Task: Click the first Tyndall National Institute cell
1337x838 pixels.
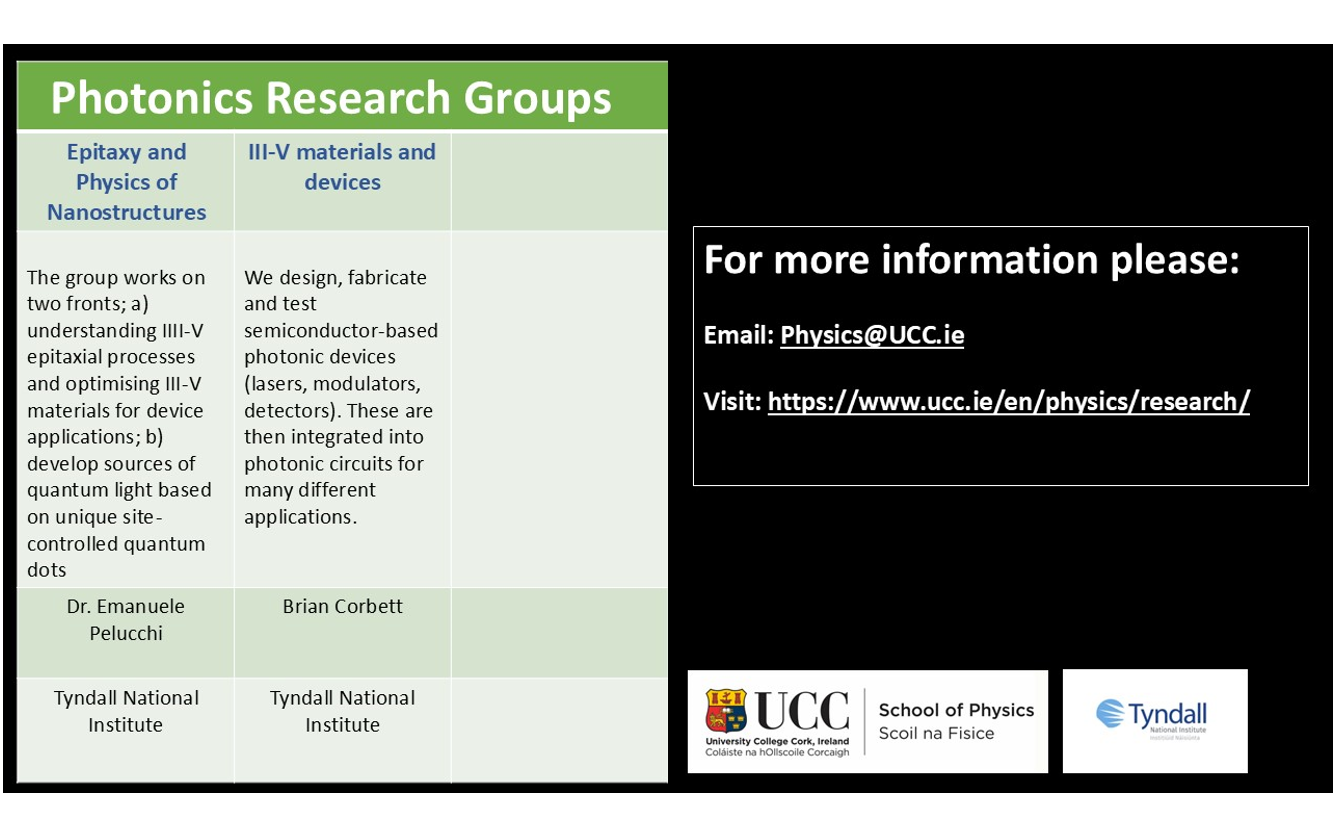Action: pos(126,711)
